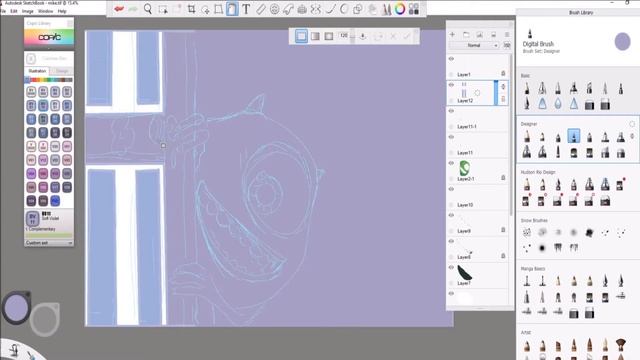The image size is (640, 360).
Task: Open the Window menu
Action: tap(45, 11)
